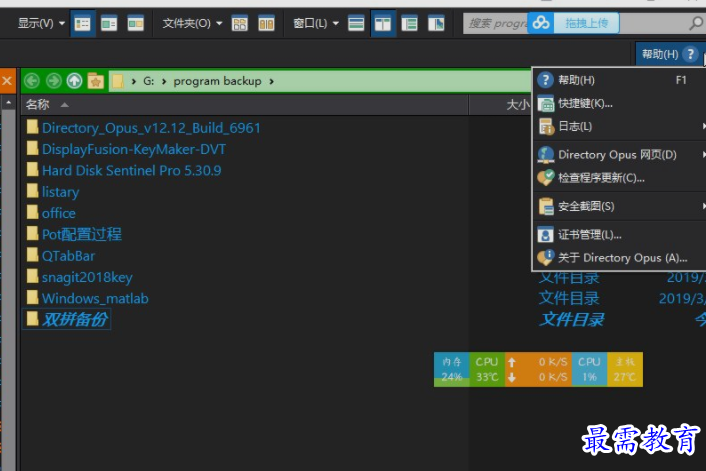Click the magnifier search icon

[x=696, y=23]
